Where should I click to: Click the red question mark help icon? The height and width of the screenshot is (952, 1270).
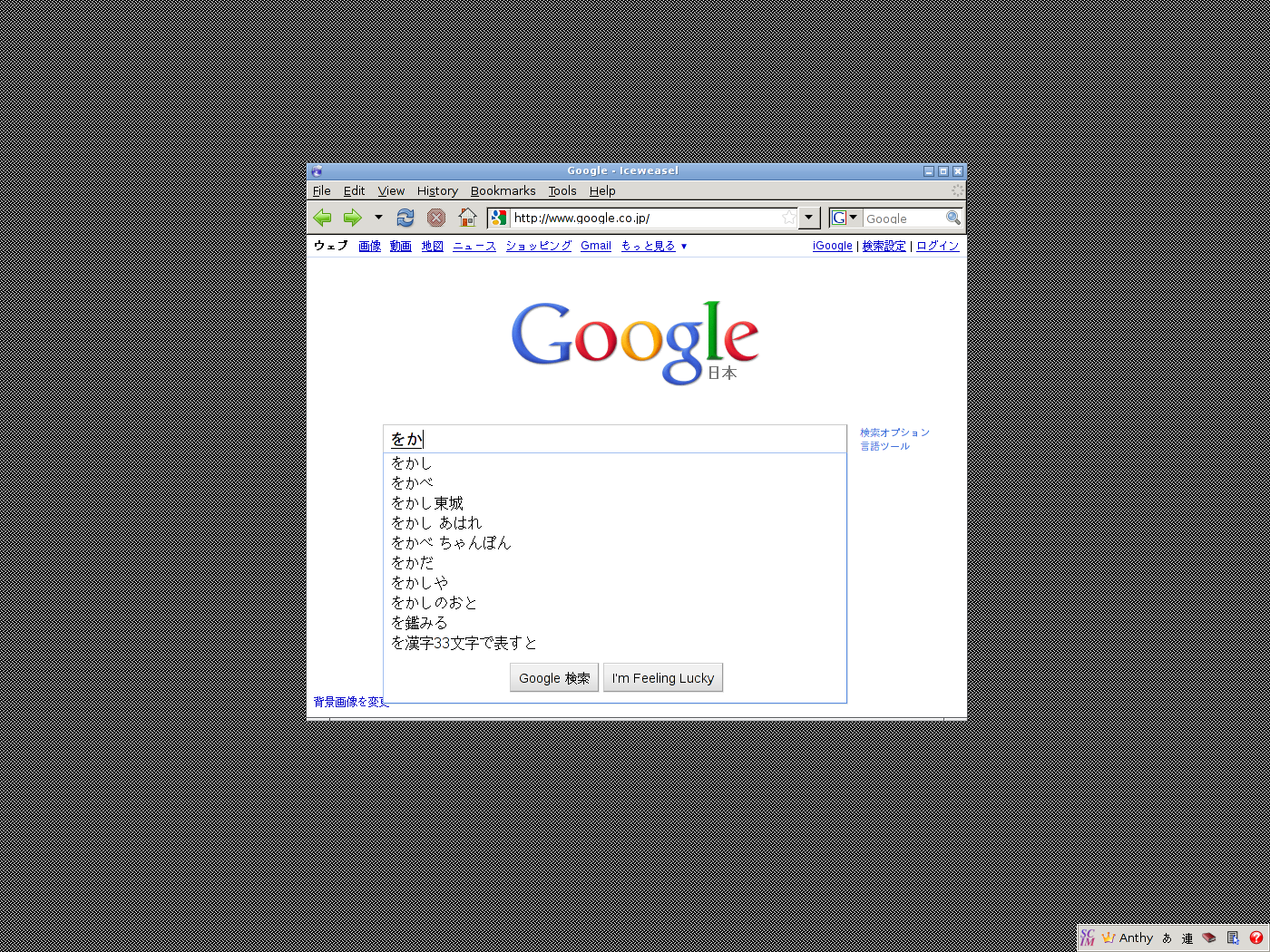[1256, 937]
